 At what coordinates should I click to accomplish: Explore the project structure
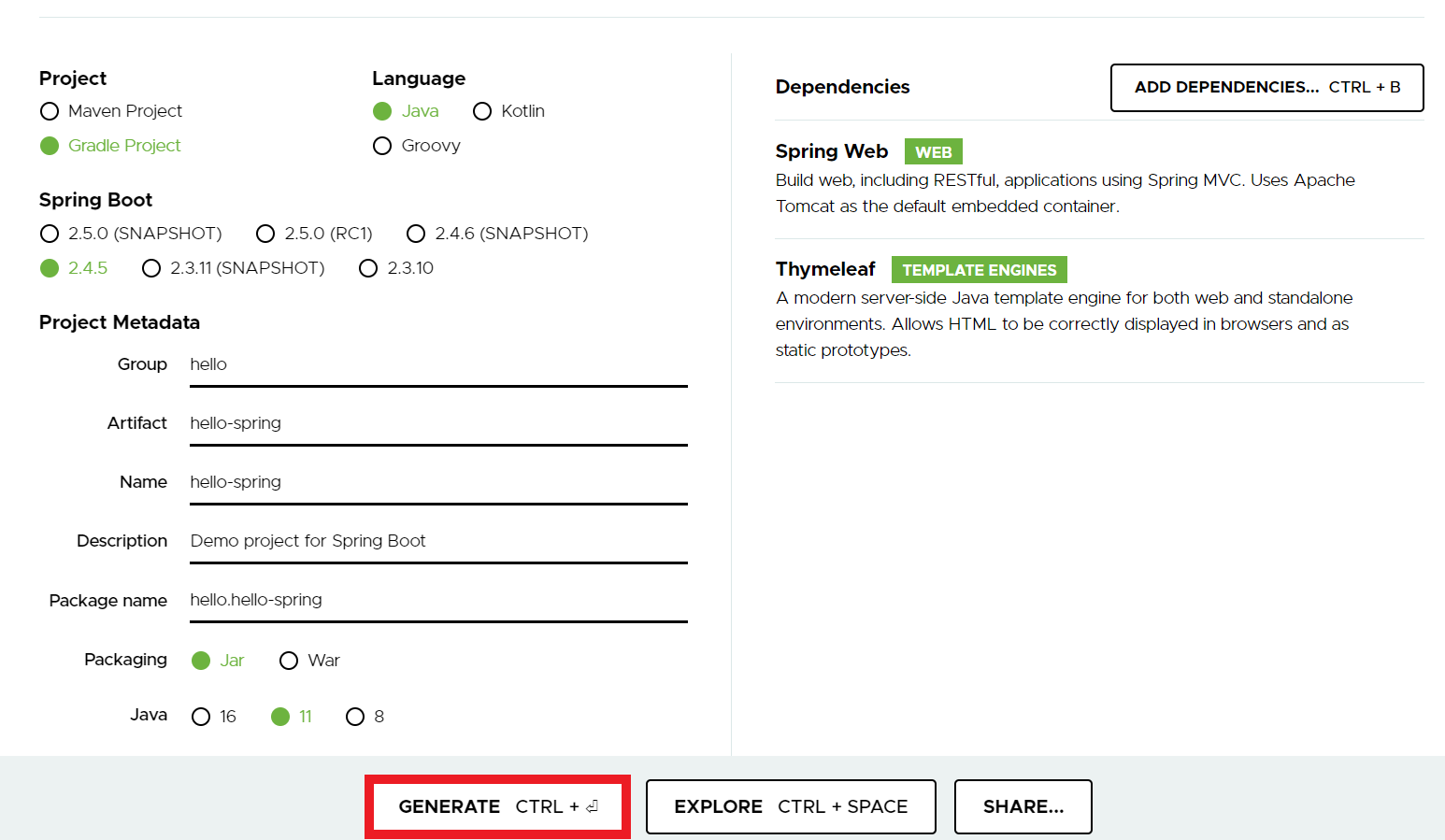(x=791, y=806)
